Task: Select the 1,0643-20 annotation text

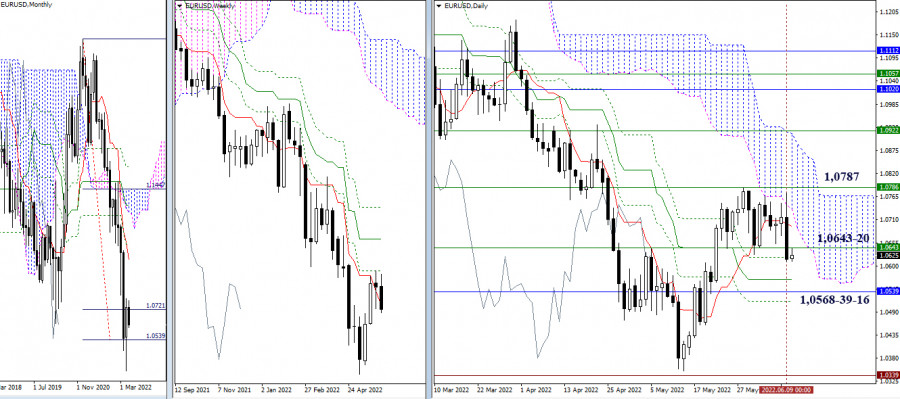Action: tap(843, 238)
